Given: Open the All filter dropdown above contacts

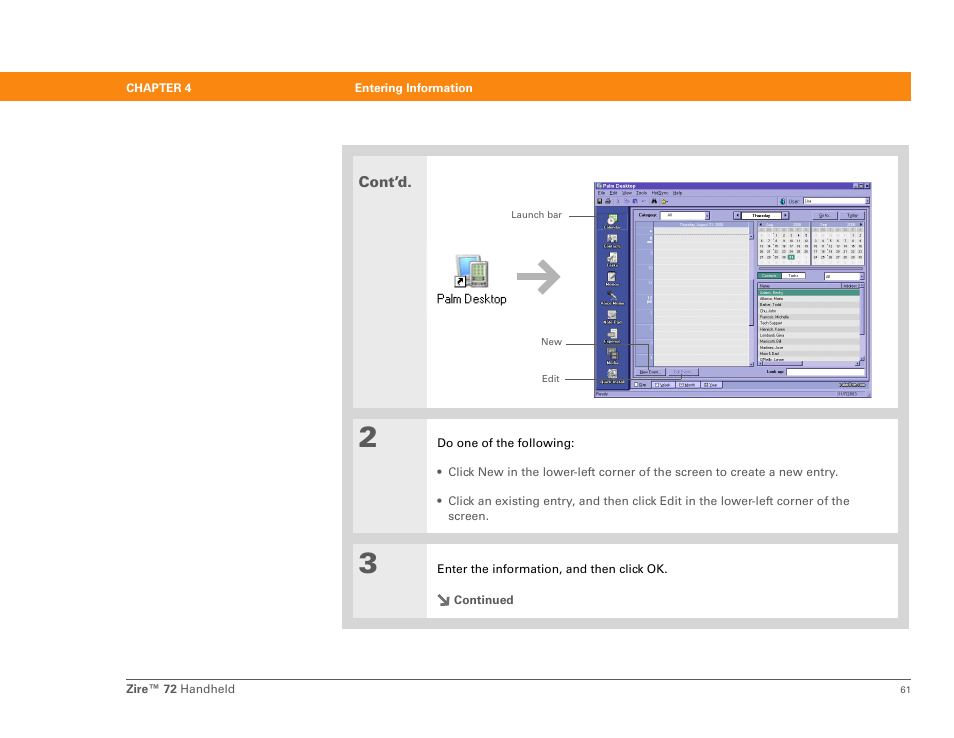Looking at the screenshot, I should click(844, 276).
